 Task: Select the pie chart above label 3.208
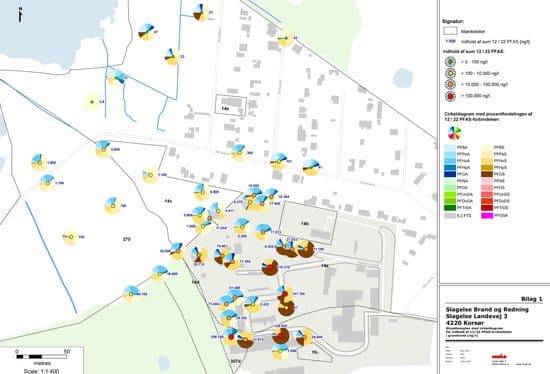[x=241, y=226]
